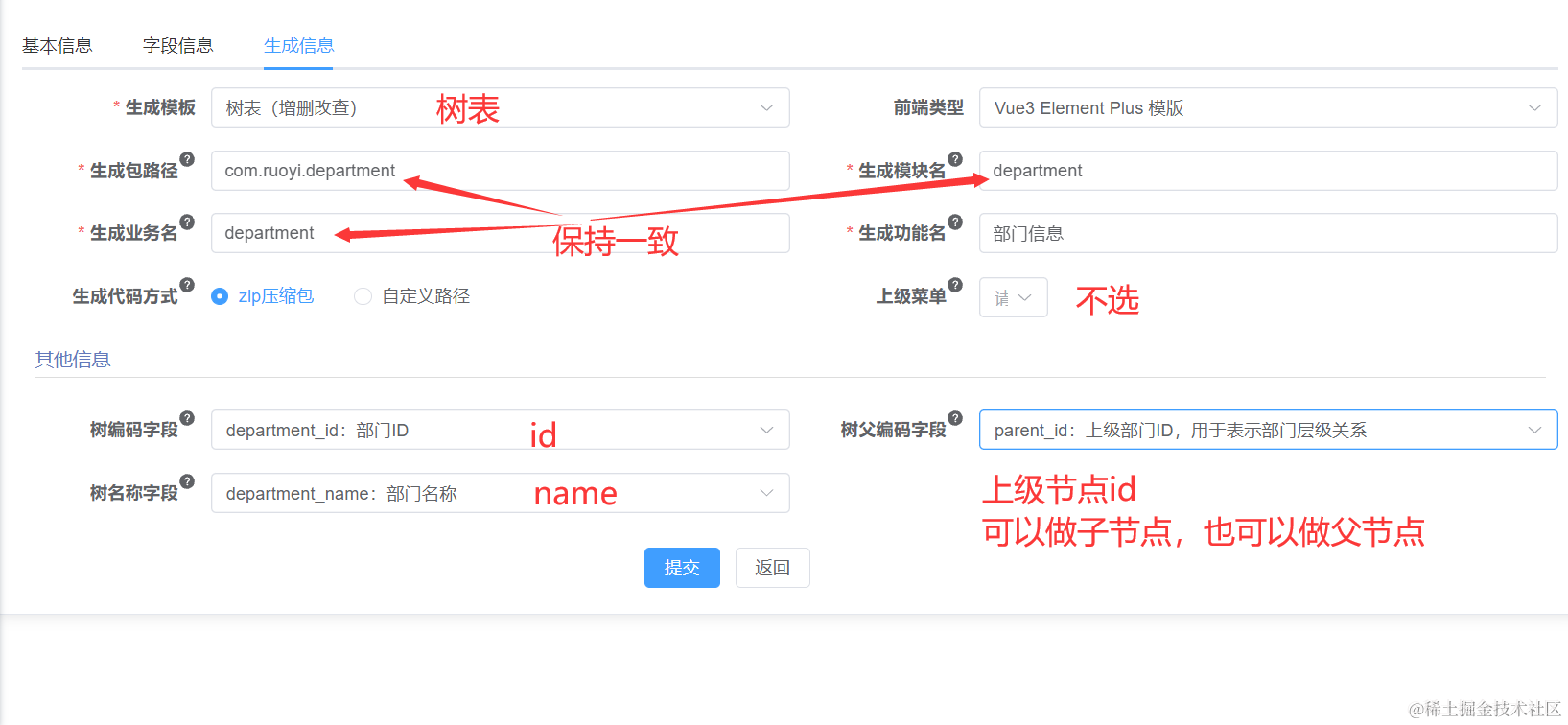Image resolution: width=1568 pixels, height=725 pixels.
Task: Click the blue 提交 button
Action: click(x=682, y=568)
